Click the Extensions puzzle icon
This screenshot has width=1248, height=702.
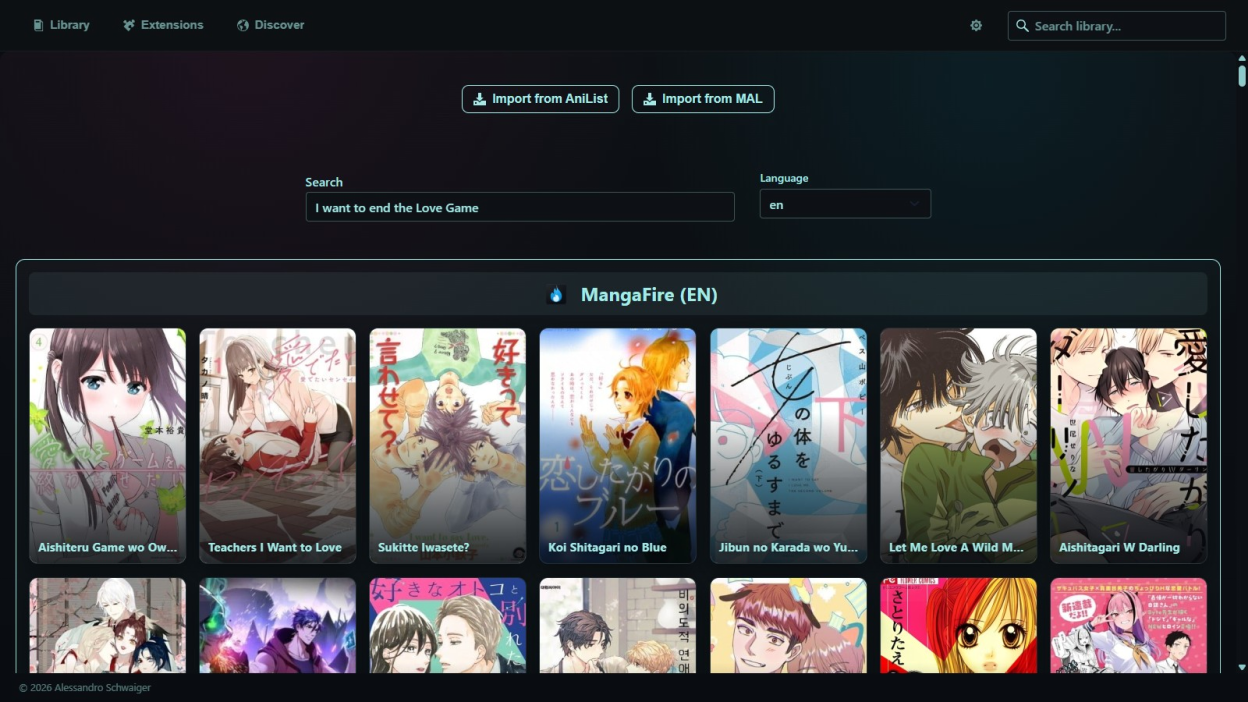tap(129, 25)
